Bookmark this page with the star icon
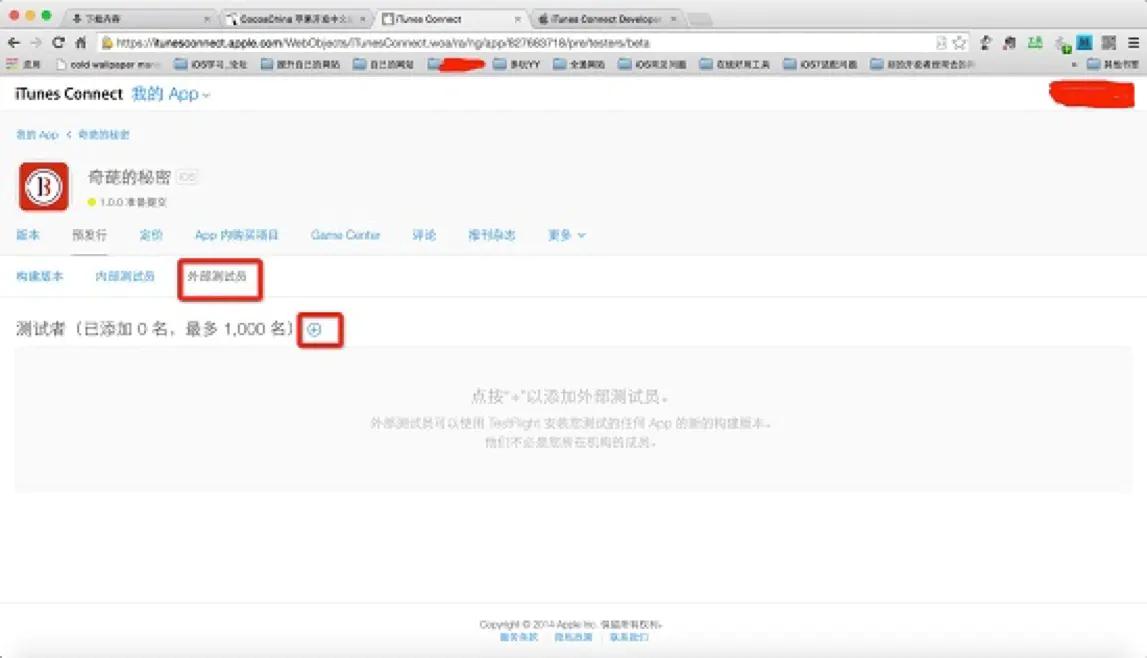The image size is (1147, 658). pyautogui.click(x=960, y=43)
